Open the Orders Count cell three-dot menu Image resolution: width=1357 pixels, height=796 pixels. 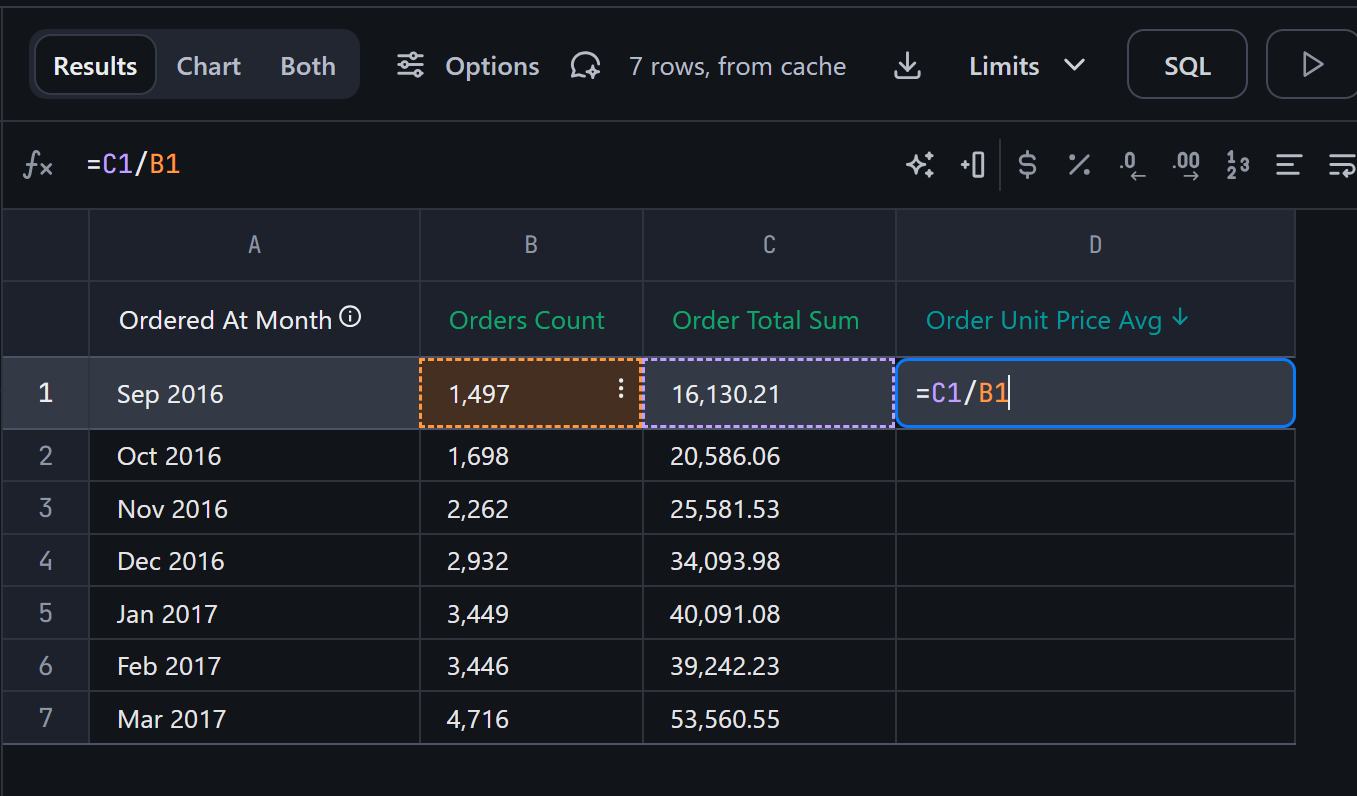click(x=621, y=389)
